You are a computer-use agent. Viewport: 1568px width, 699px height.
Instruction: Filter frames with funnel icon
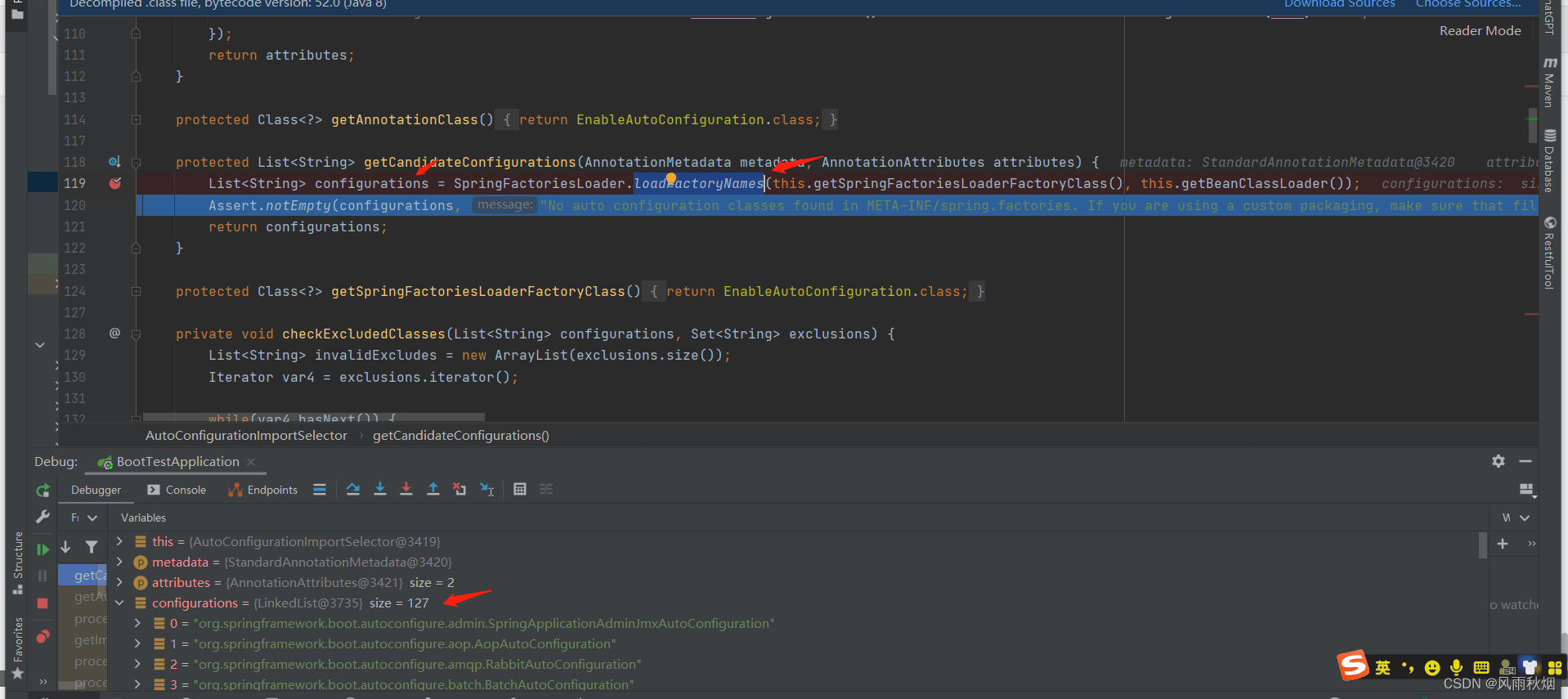click(x=92, y=547)
